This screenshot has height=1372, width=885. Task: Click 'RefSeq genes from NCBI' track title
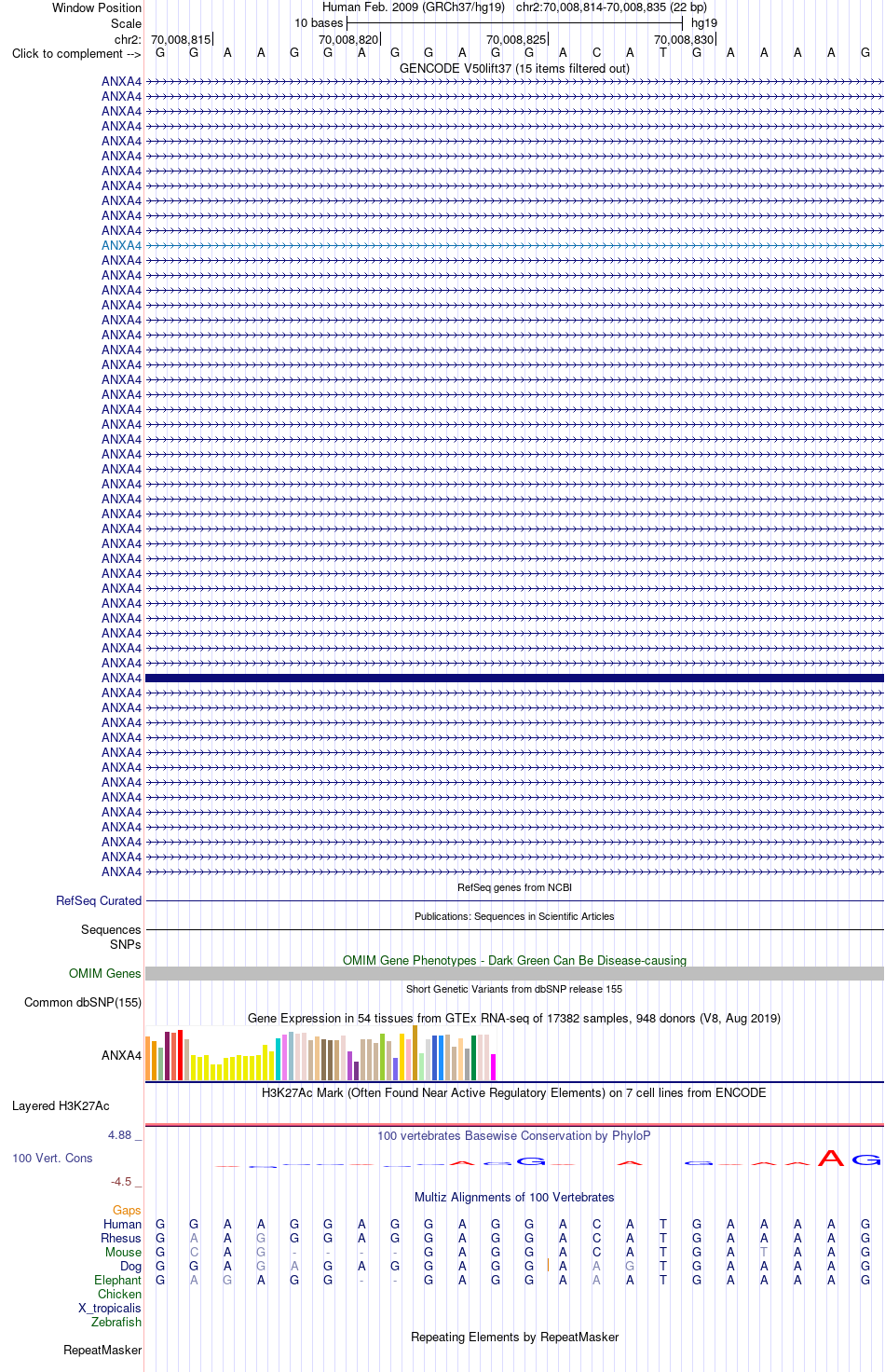point(514,887)
